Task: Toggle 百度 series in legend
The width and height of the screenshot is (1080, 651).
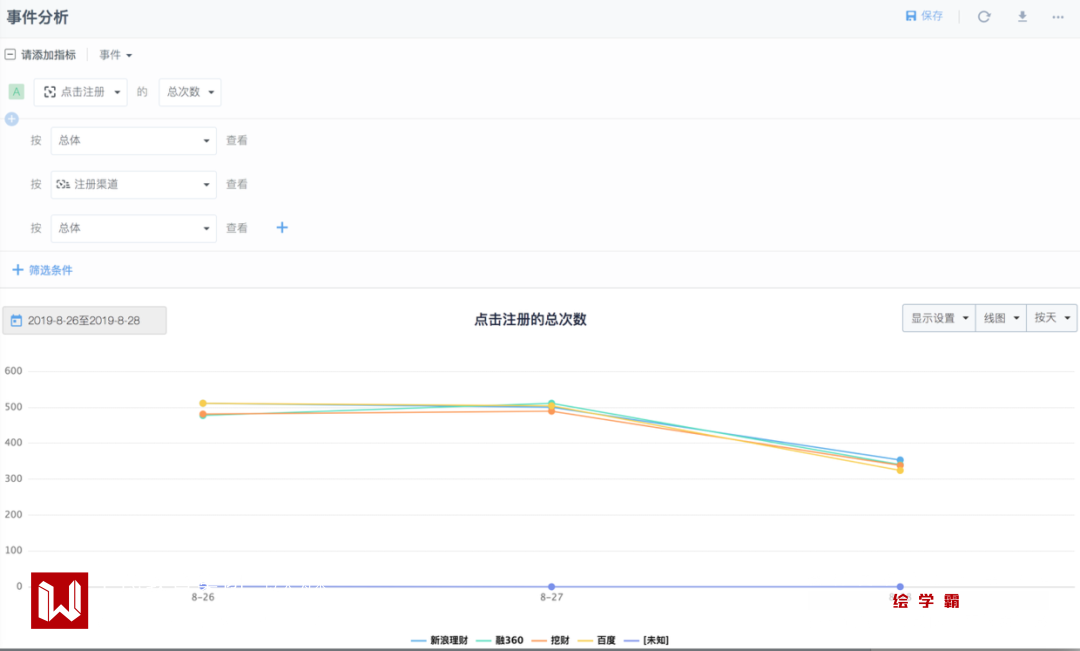Action: pos(596,640)
